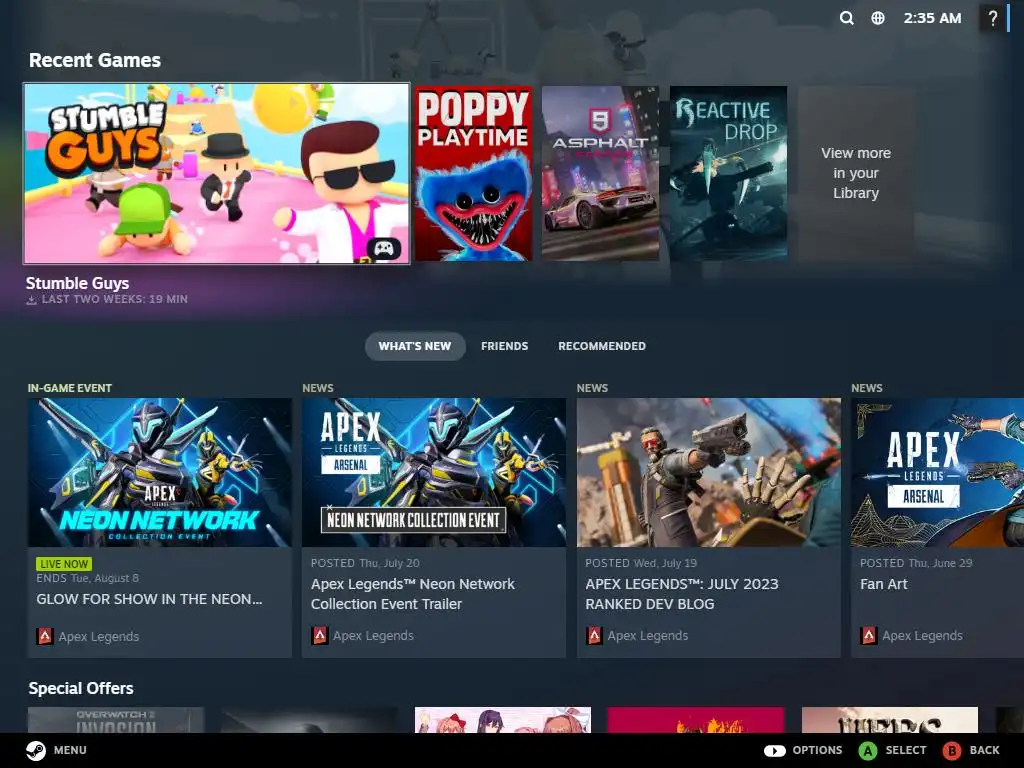This screenshot has height=768, width=1024.
Task: Click the LIVE NOW badge
Action: 64,564
